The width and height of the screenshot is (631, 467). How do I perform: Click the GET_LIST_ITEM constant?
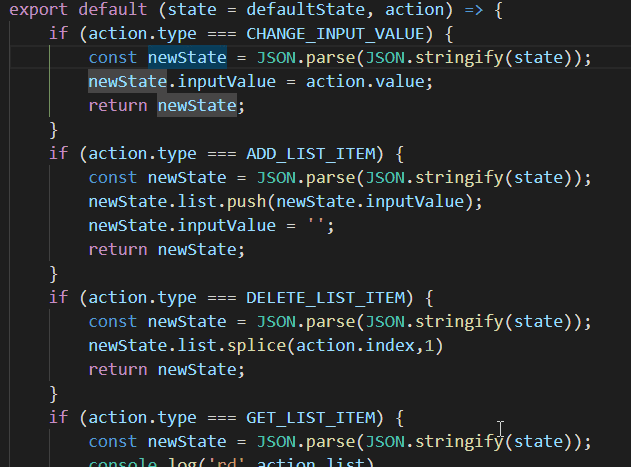[311, 417]
